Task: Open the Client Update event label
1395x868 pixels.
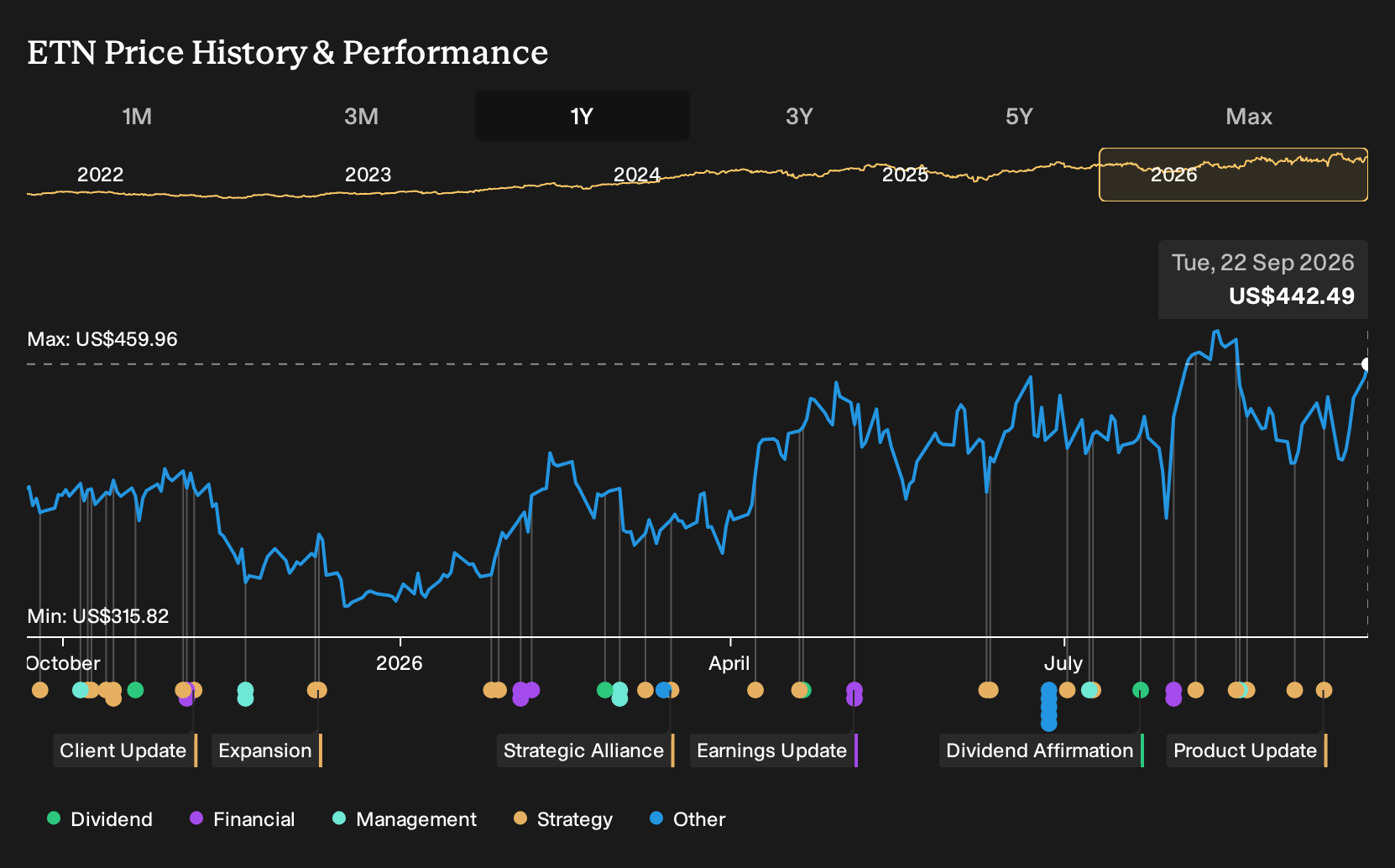Action: 125,750
